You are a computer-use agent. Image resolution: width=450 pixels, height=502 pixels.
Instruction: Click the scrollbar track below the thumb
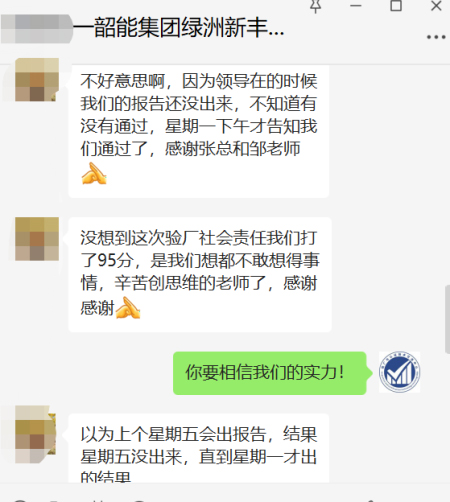(x=447, y=418)
